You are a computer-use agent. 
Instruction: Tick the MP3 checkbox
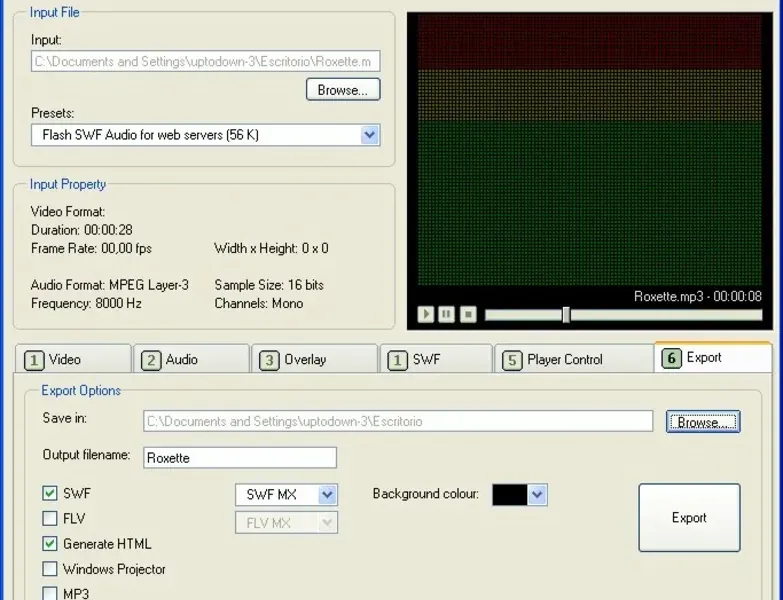click(x=49, y=594)
